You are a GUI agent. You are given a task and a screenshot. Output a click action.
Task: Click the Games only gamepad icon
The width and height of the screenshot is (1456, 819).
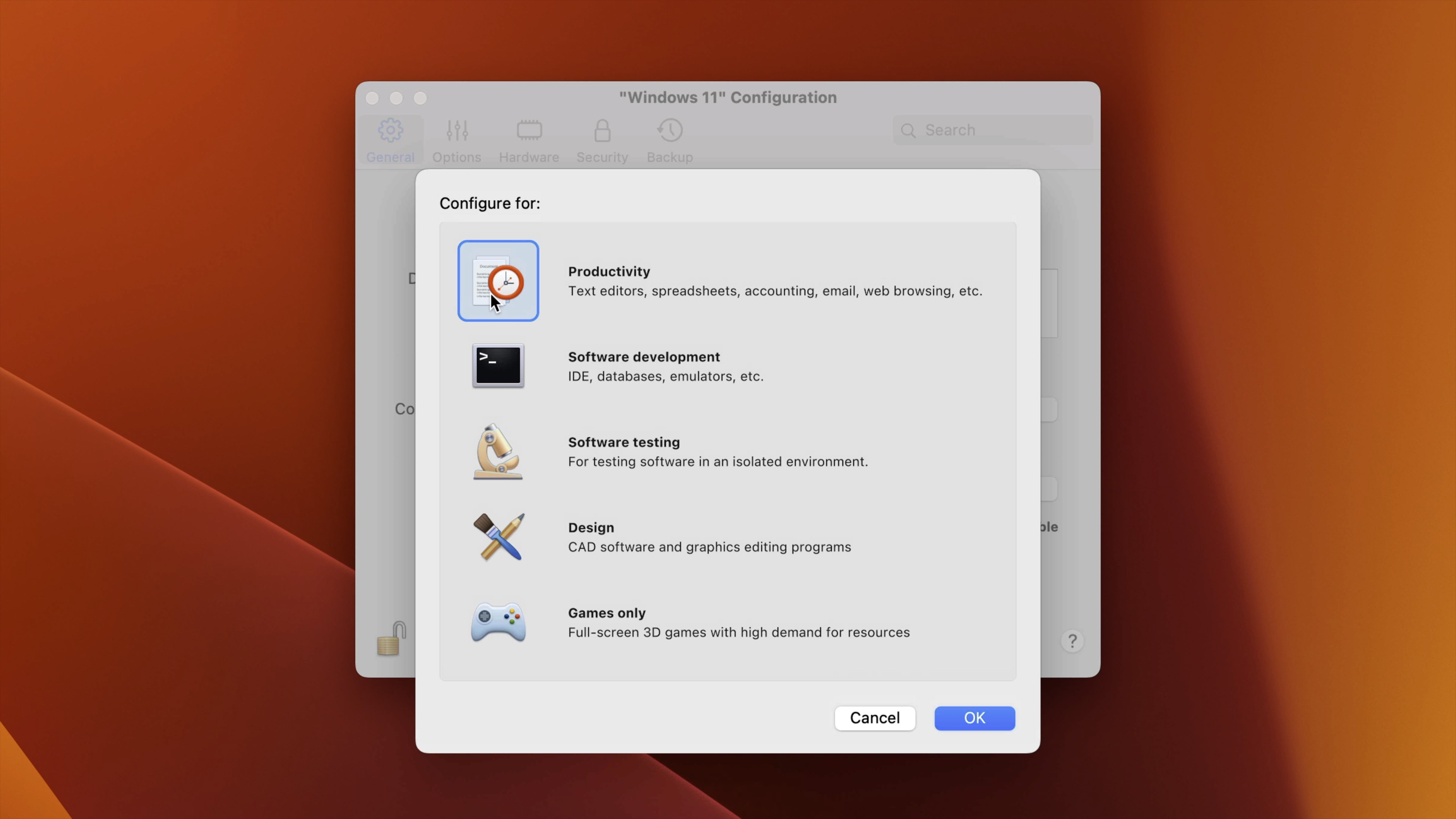(x=498, y=622)
